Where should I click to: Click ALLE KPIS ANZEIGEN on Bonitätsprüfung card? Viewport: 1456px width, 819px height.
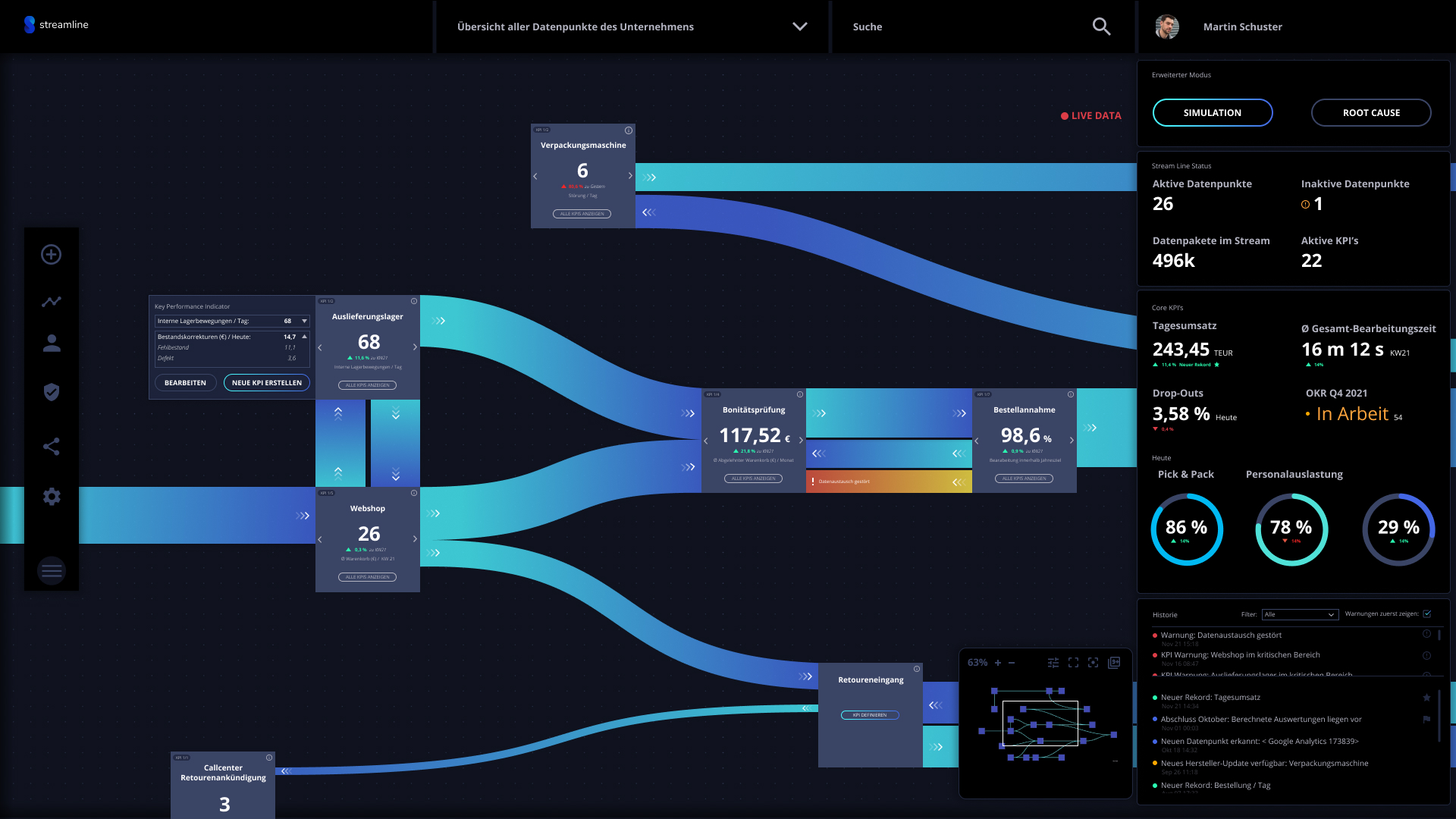click(x=754, y=479)
